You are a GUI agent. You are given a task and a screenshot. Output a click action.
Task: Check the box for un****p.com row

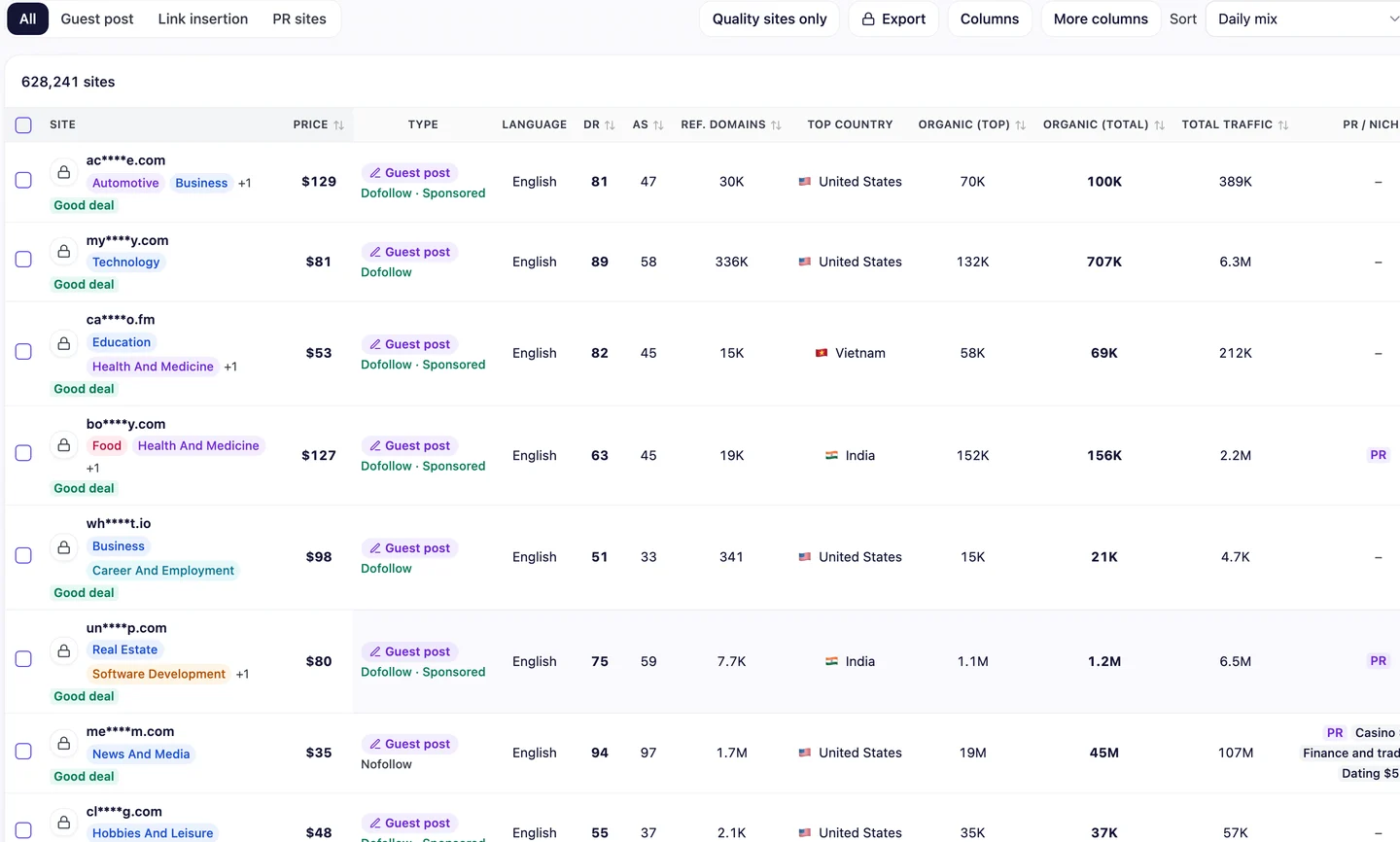click(x=23, y=658)
